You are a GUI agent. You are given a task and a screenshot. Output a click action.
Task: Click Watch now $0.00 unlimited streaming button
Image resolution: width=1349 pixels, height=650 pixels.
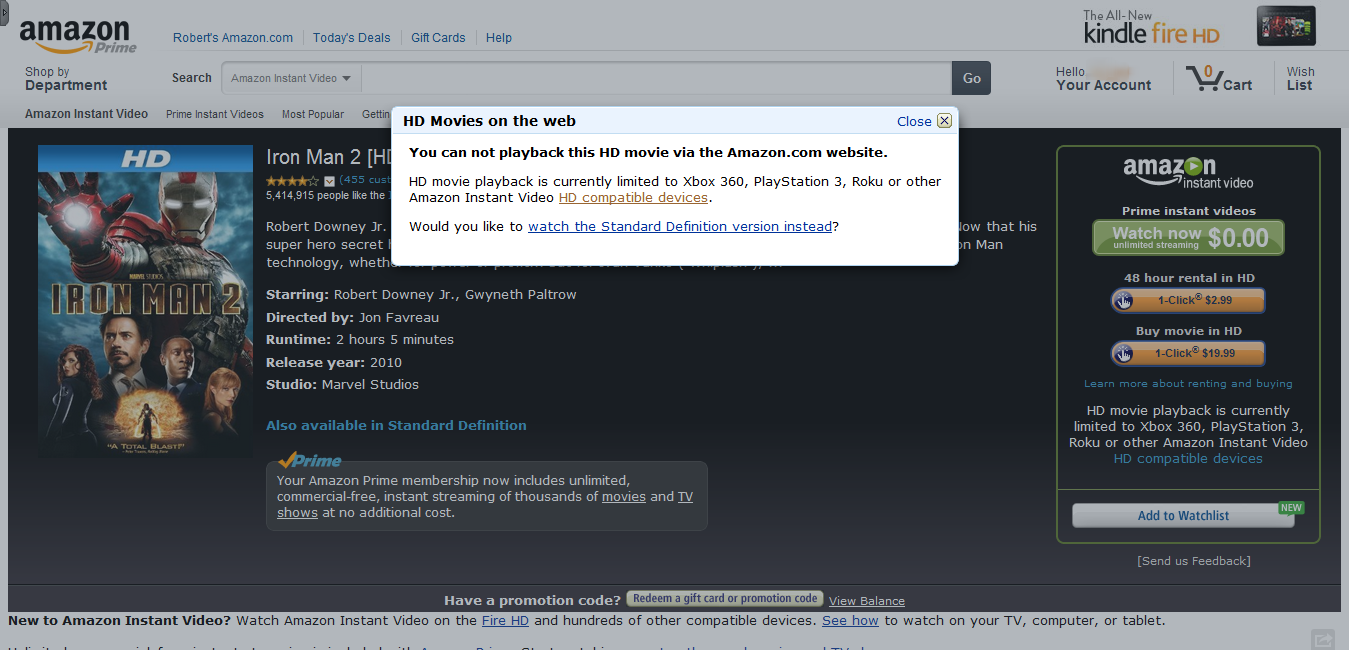[1188, 238]
